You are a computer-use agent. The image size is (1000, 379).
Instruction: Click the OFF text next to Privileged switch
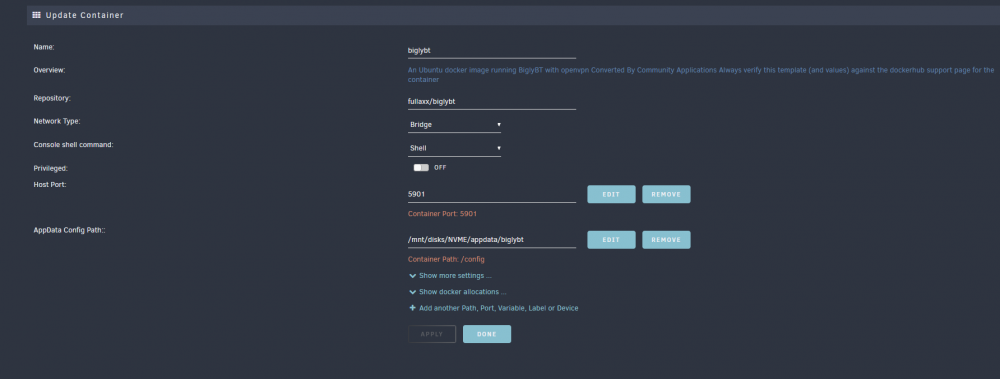(440, 168)
